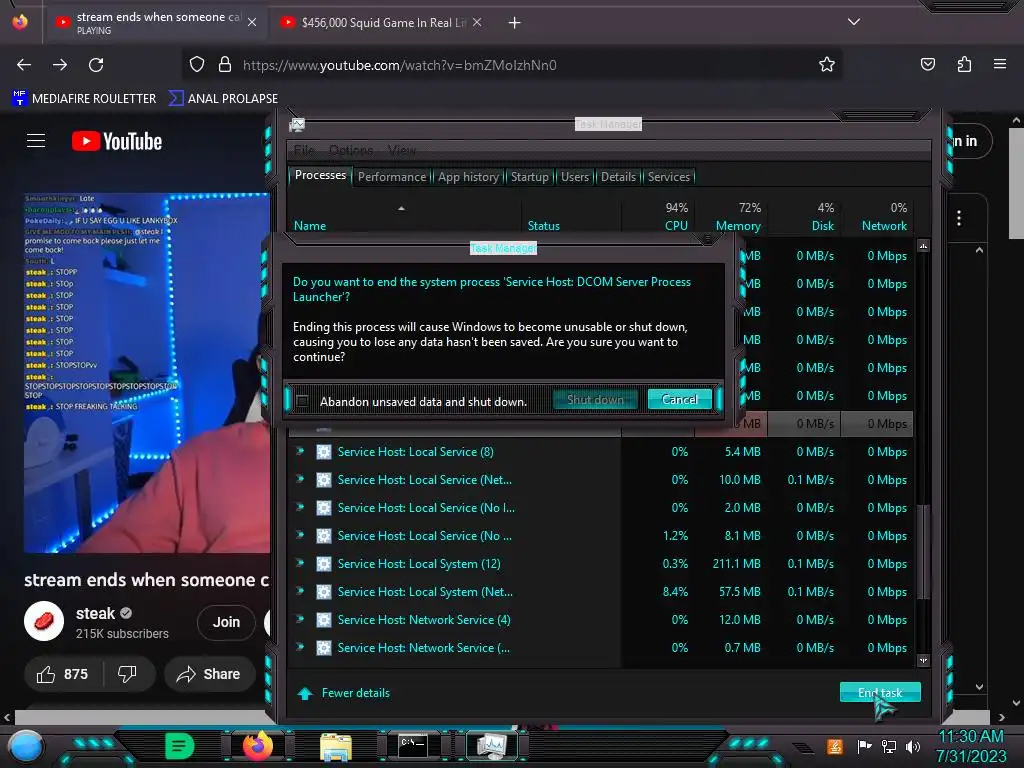The height and width of the screenshot is (768, 1024).
Task: Click the Share button
Action: tap(209, 674)
